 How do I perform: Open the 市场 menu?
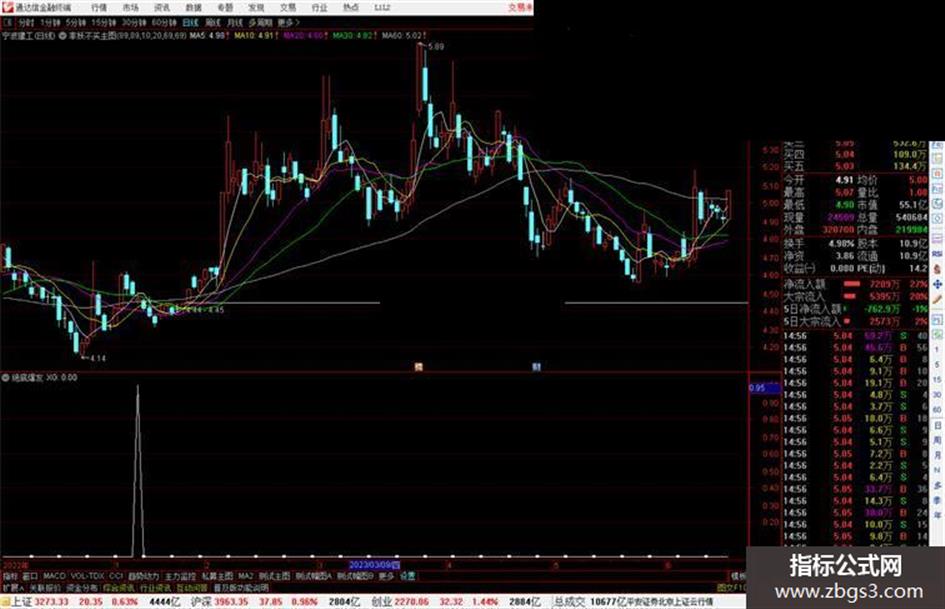coord(131,8)
